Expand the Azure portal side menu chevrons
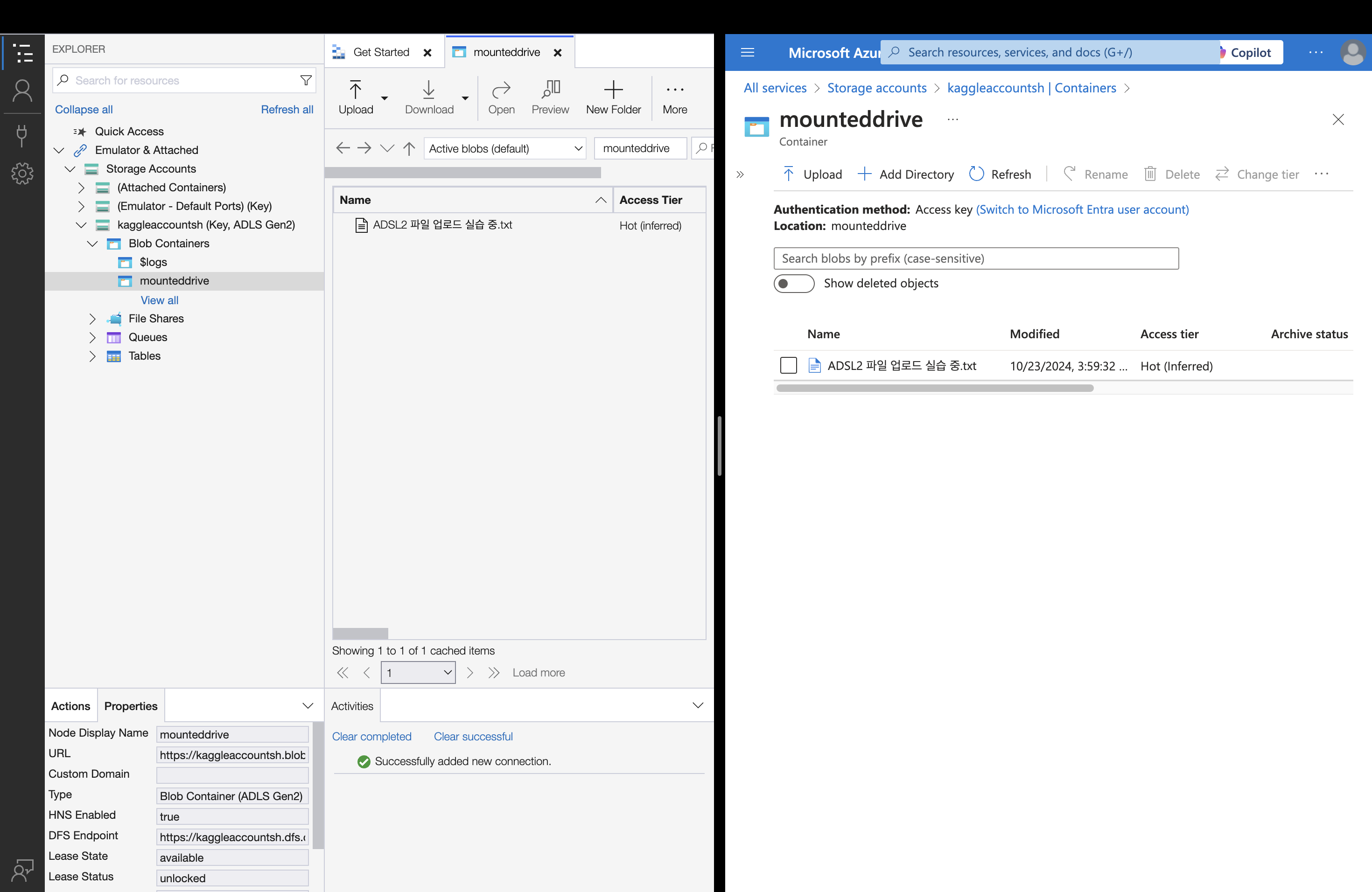The height and width of the screenshot is (892, 1372). tap(740, 174)
